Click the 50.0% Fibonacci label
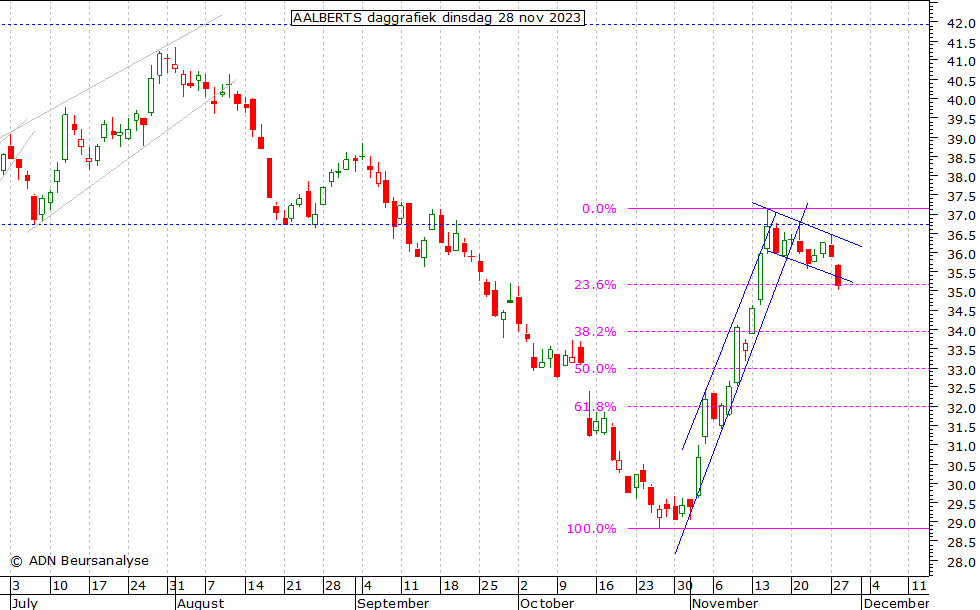Image resolution: width=980 pixels, height=610 pixels. click(x=595, y=369)
